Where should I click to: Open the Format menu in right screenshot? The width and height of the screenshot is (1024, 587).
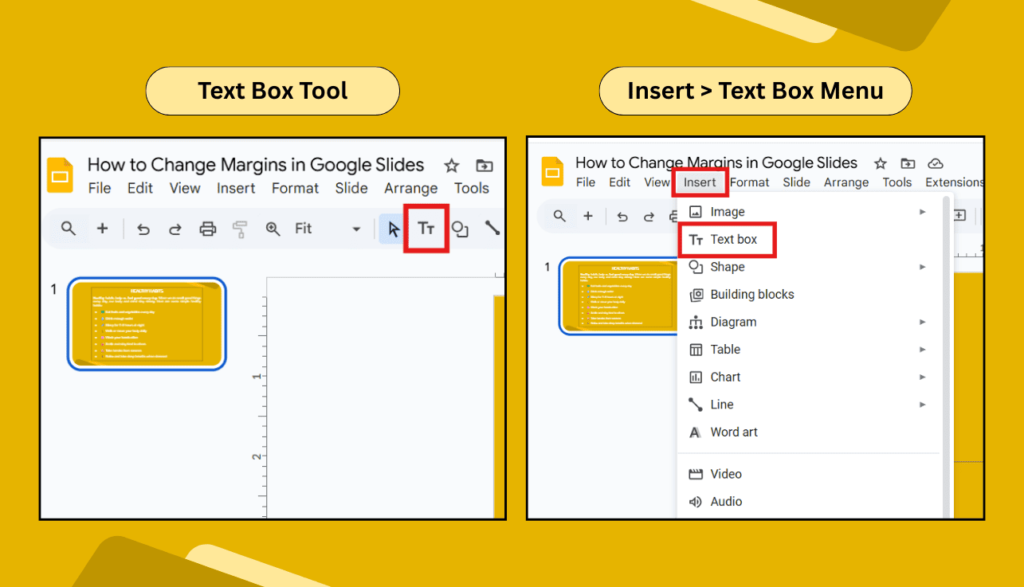[749, 182]
